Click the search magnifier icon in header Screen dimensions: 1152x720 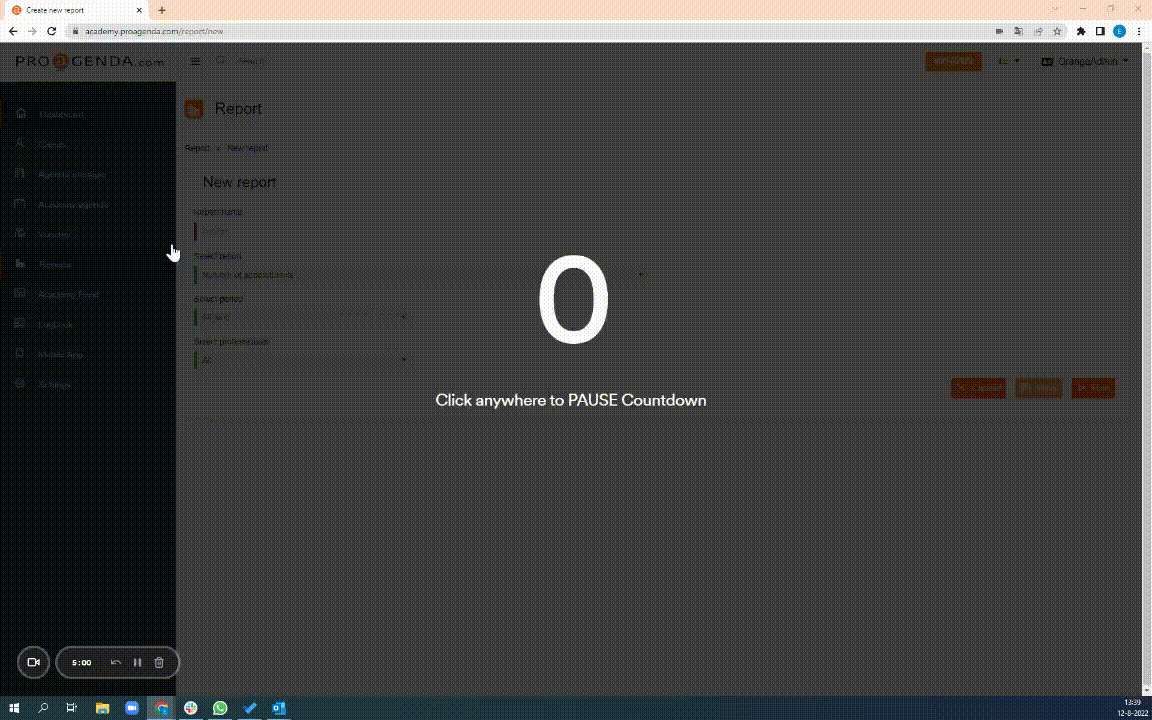click(x=221, y=61)
